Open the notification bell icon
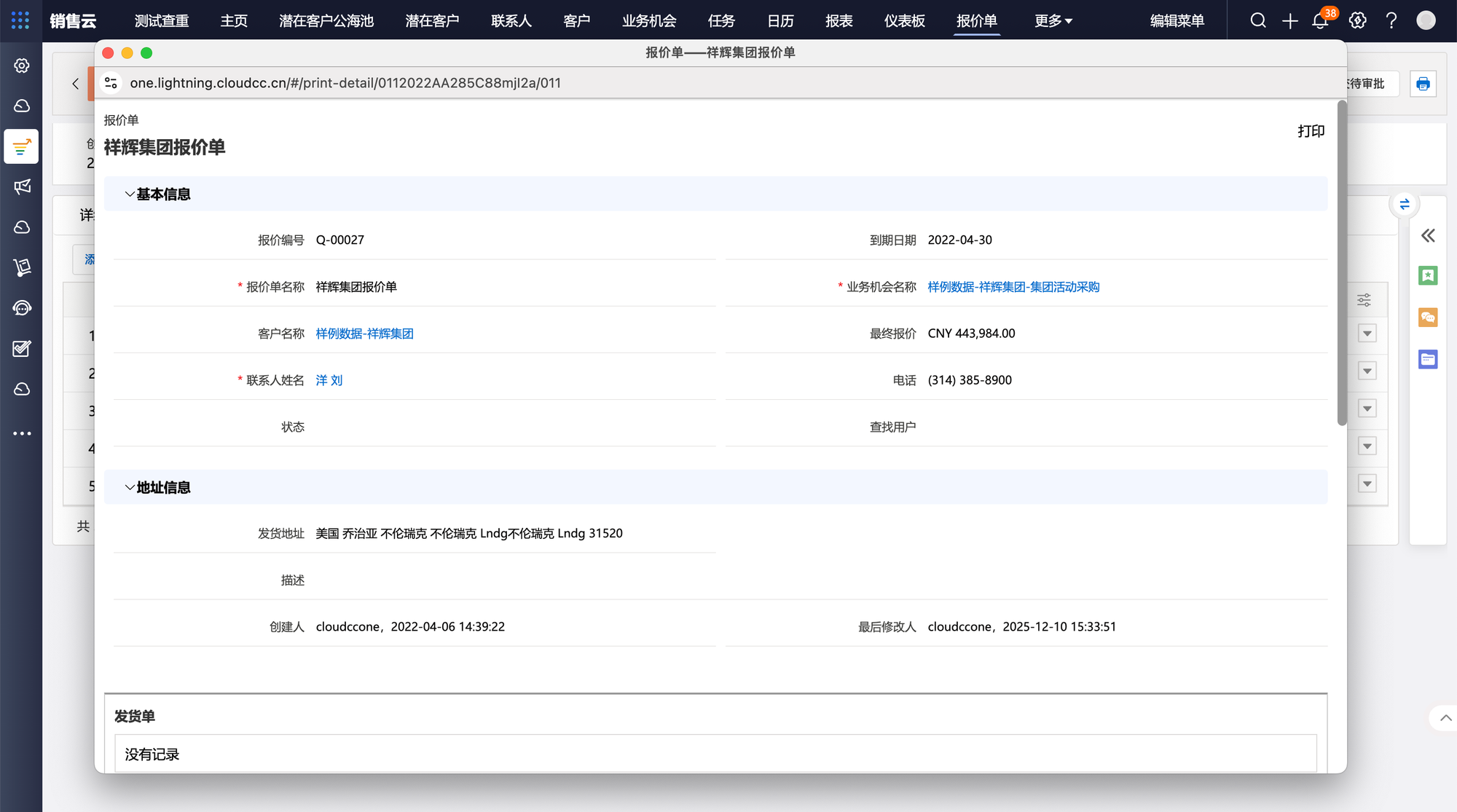Screen dimensions: 1457x812 point(1320,20)
